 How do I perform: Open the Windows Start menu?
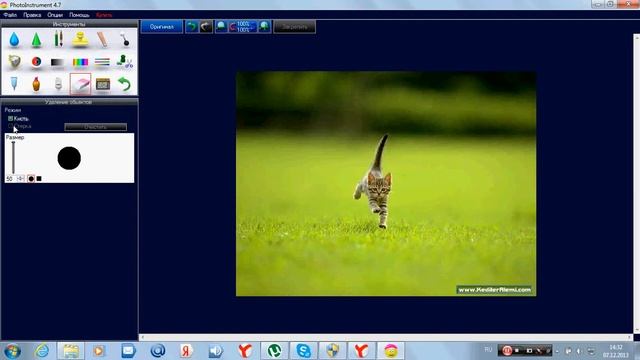12,351
